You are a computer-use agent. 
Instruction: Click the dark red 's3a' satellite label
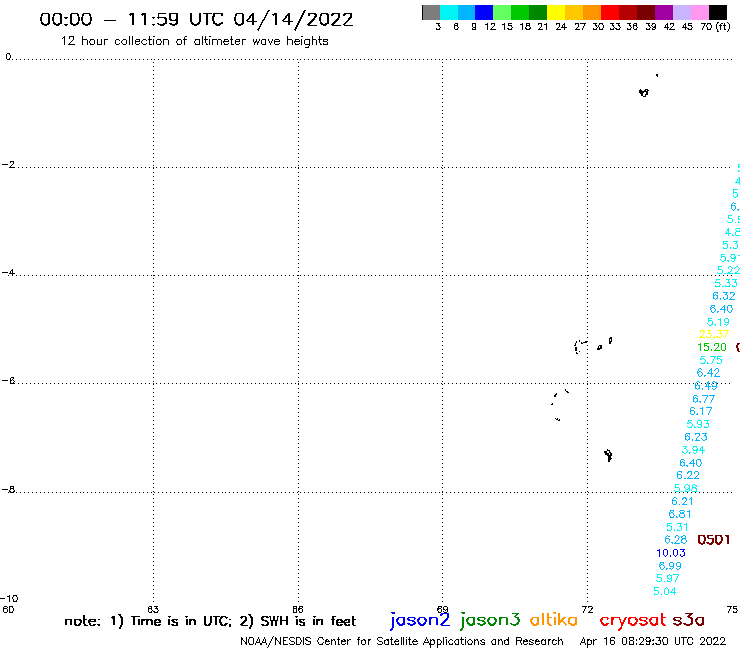(x=689, y=620)
